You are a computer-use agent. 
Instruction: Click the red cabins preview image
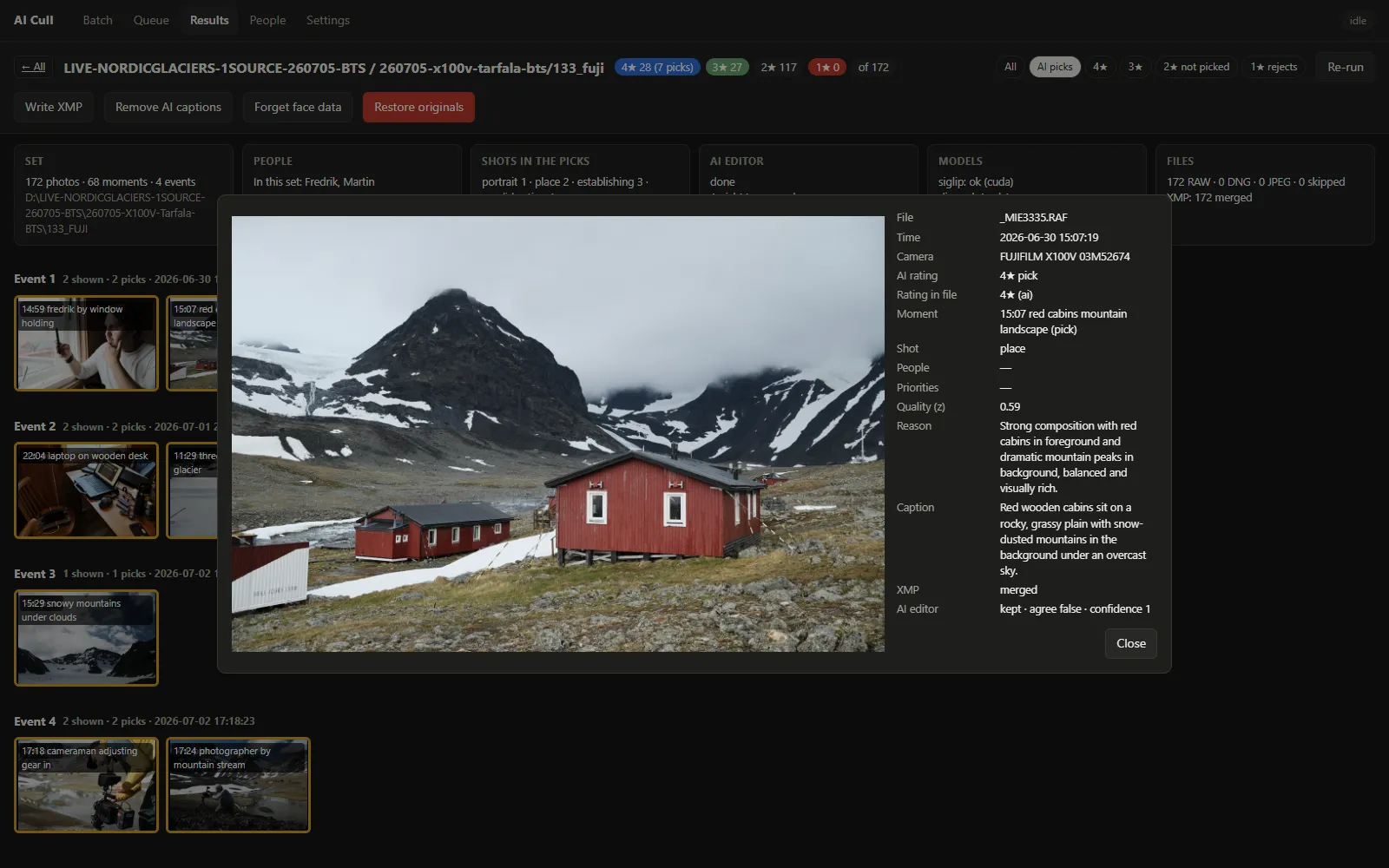(x=558, y=434)
